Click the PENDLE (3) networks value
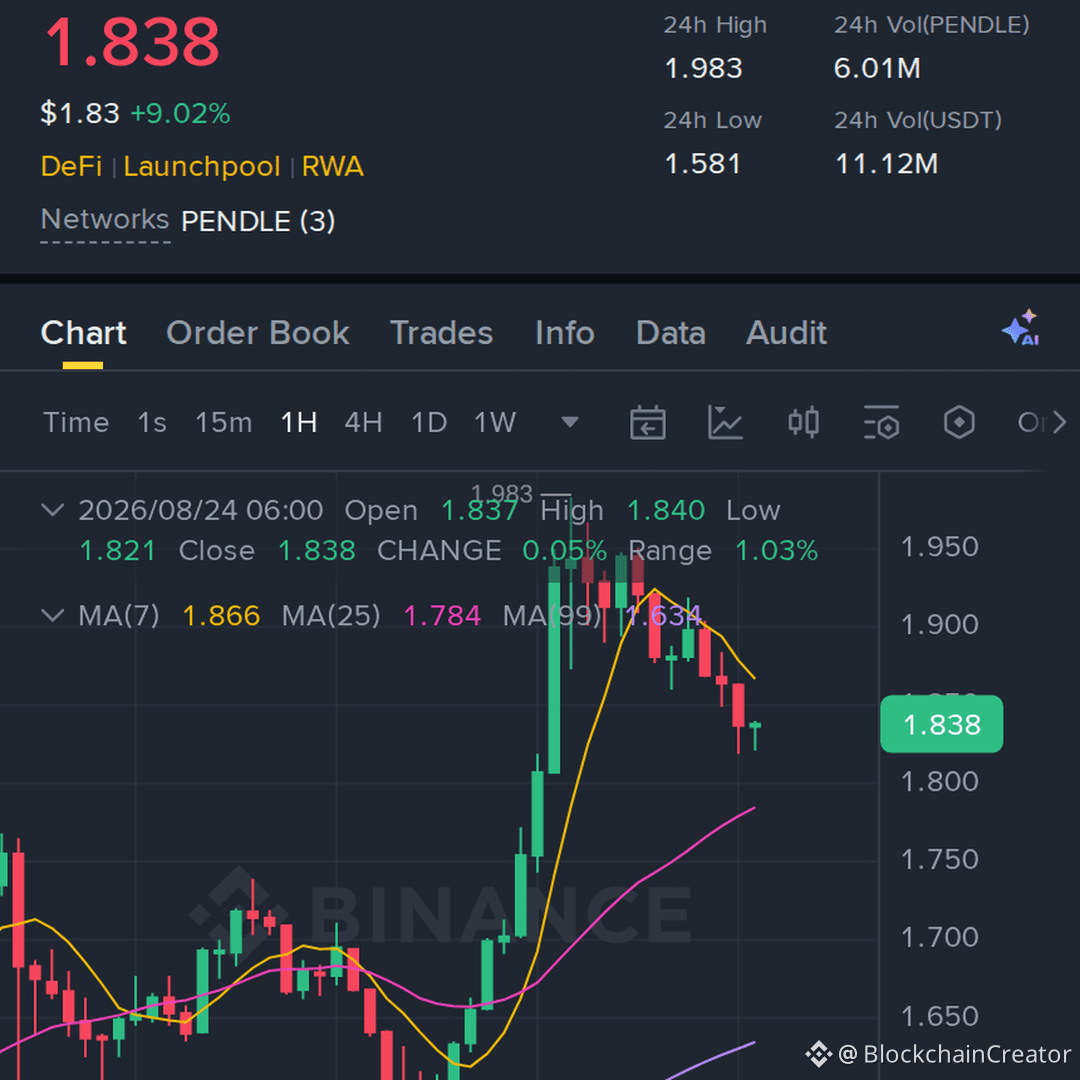The image size is (1080, 1080). (258, 222)
